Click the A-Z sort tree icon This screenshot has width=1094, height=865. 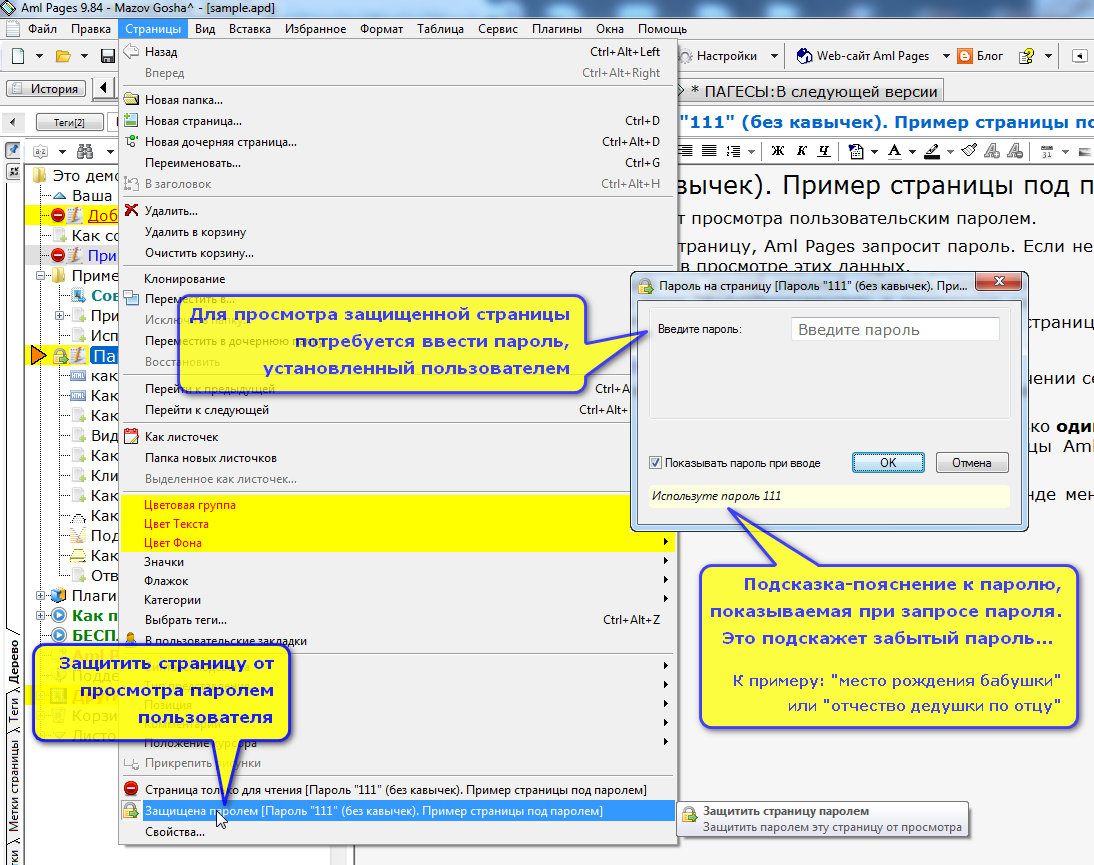[x=41, y=151]
